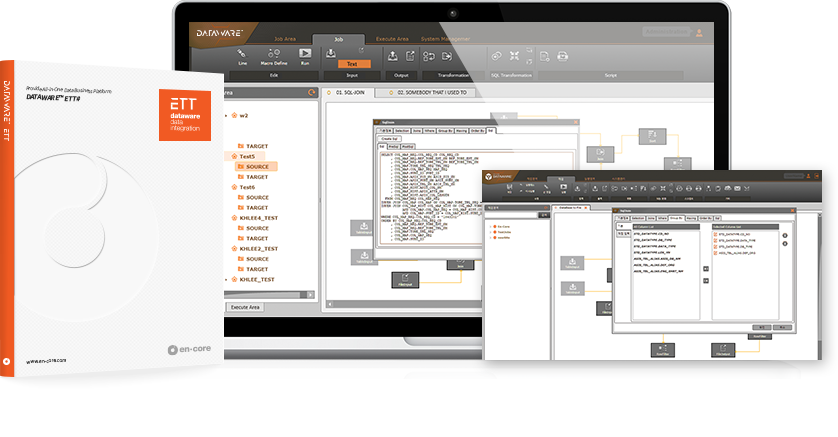The height and width of the screenshot is (437, 838).
Task: Expand the third tree node in front window
Action: pyautogui.click(x=491, y=238)
